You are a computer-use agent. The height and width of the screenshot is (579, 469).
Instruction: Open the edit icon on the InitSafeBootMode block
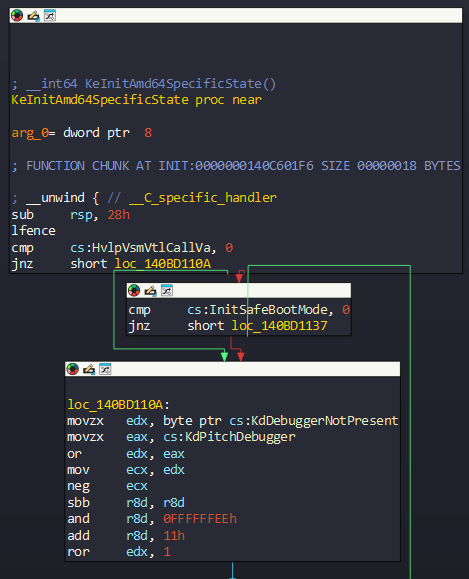click(x=150, y=291)
